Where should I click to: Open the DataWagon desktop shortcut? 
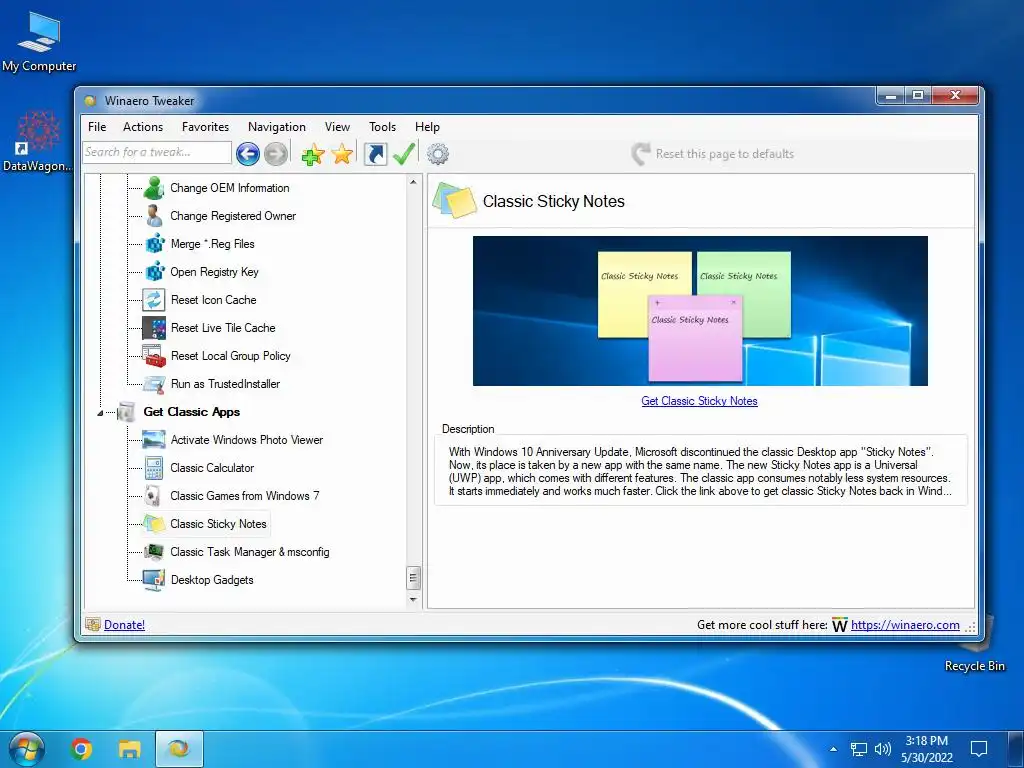click(x=37, y=141)
